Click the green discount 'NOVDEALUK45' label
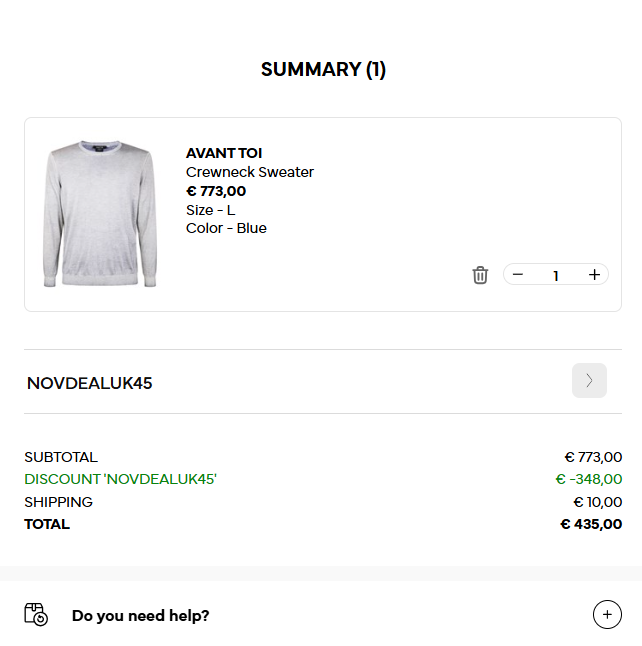This screenshot has height=646, width=642. 120,480
